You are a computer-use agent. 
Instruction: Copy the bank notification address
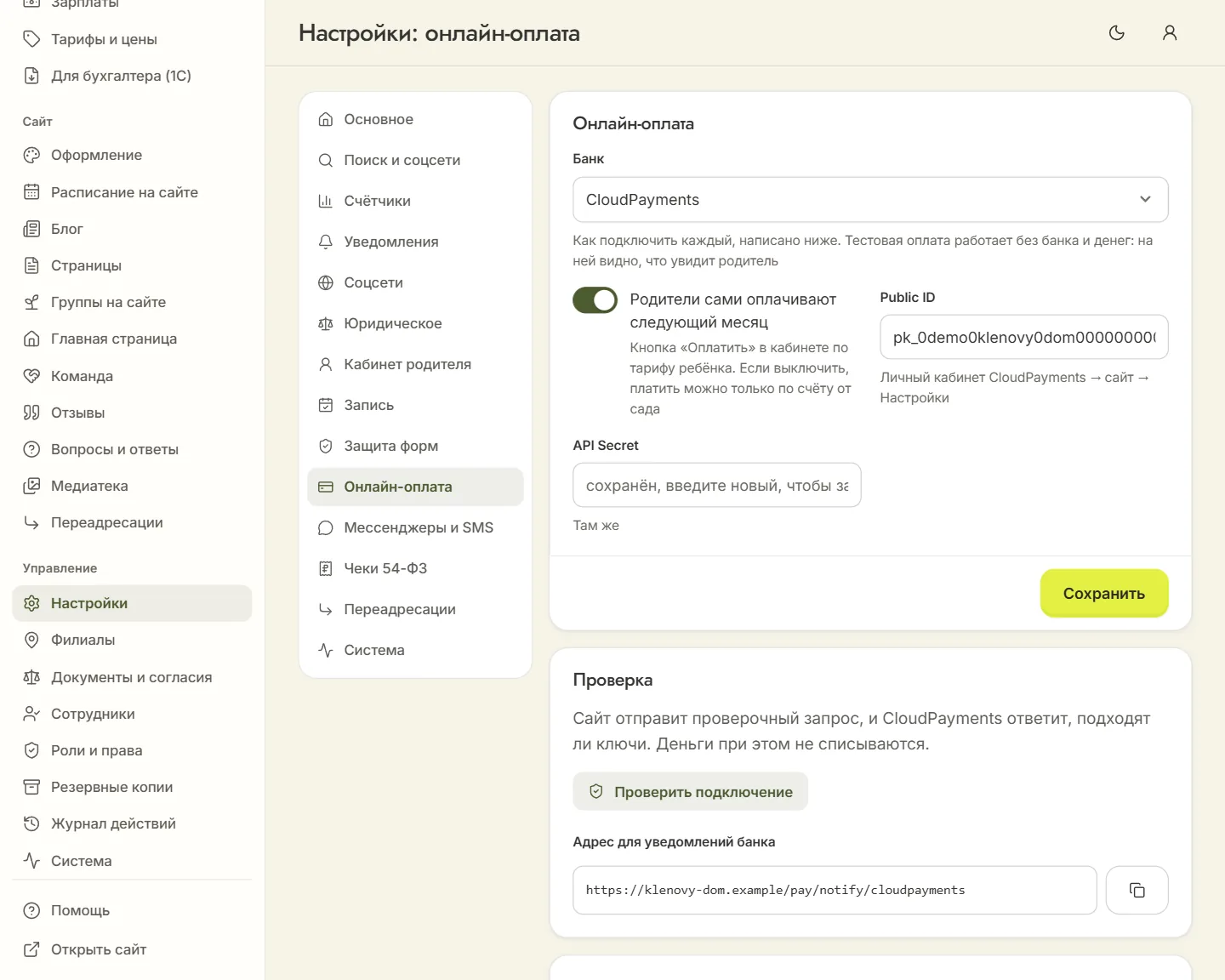pos(1137,890)
